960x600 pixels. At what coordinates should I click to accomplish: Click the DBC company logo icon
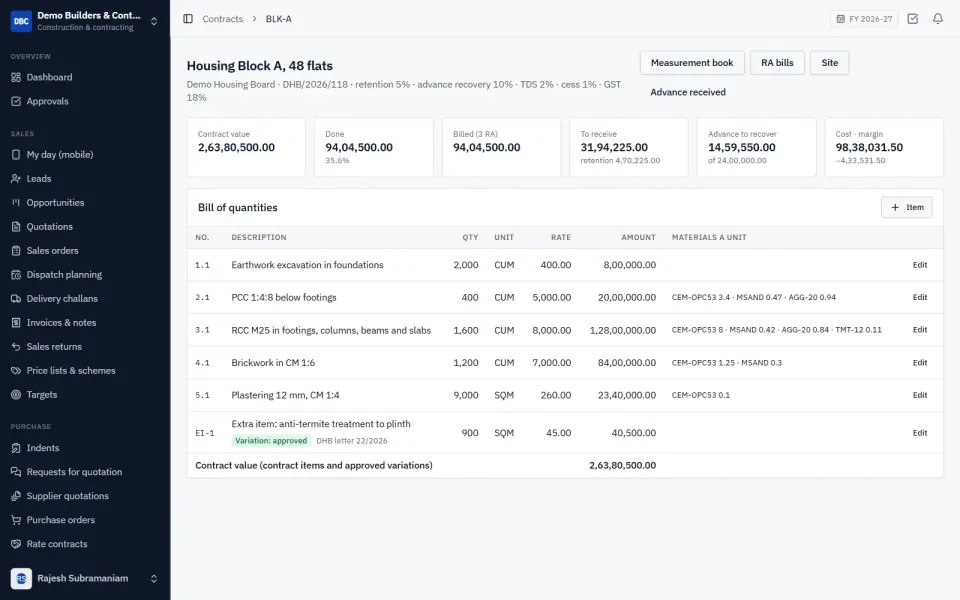[x=21, y=21]
